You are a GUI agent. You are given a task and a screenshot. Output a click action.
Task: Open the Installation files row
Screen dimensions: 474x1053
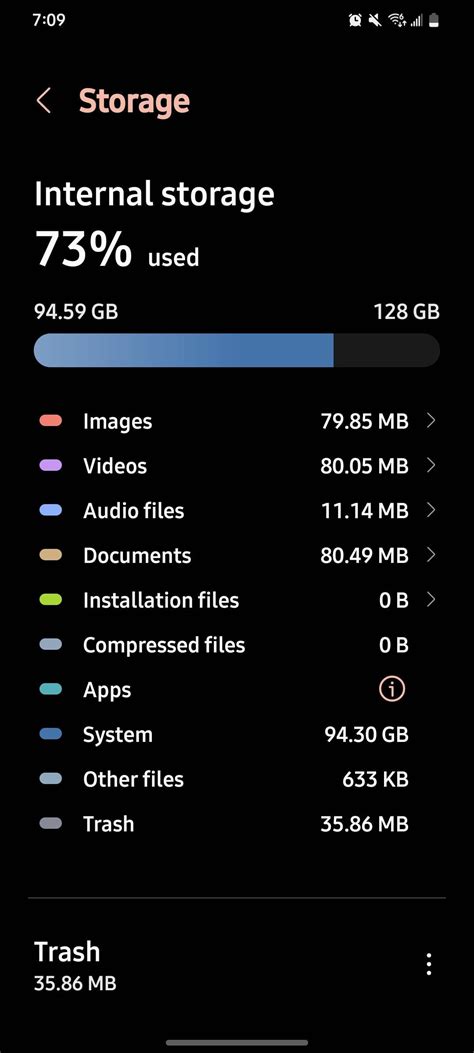pos(237,600)
